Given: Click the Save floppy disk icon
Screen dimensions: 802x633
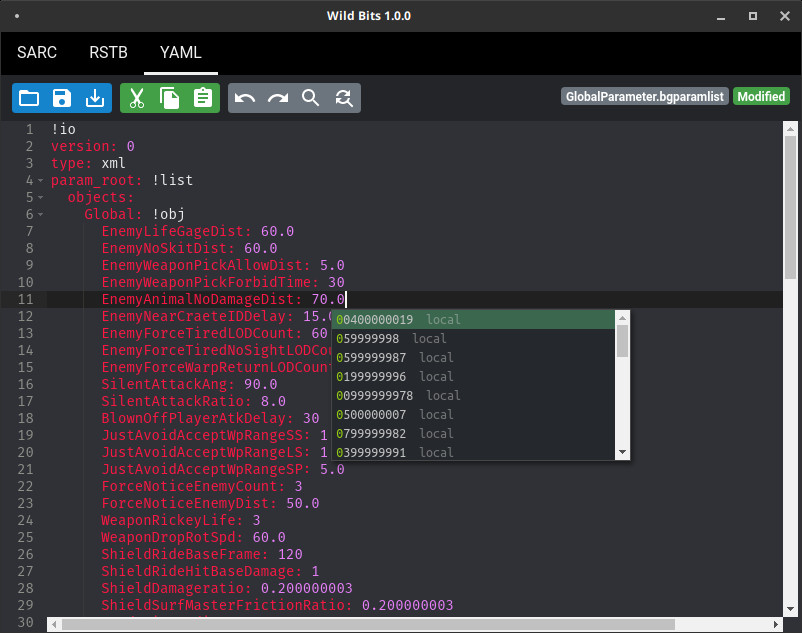Looking at the screenshot, I should click(61, 97).
